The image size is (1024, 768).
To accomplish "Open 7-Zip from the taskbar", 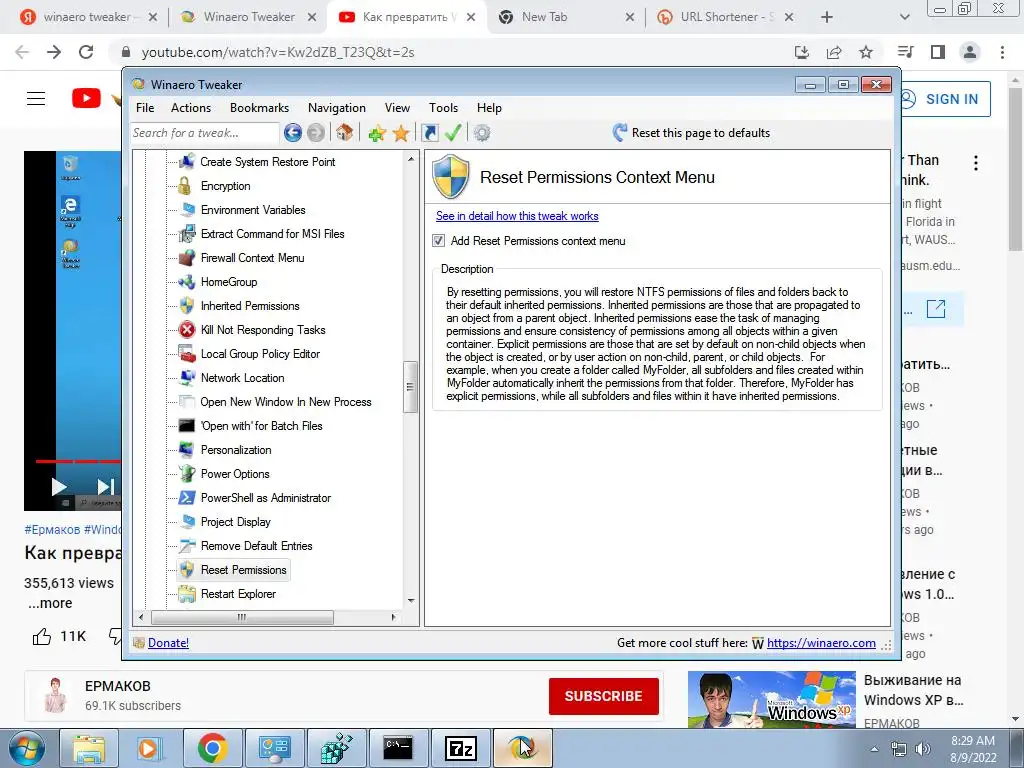I will click(460, 748).
